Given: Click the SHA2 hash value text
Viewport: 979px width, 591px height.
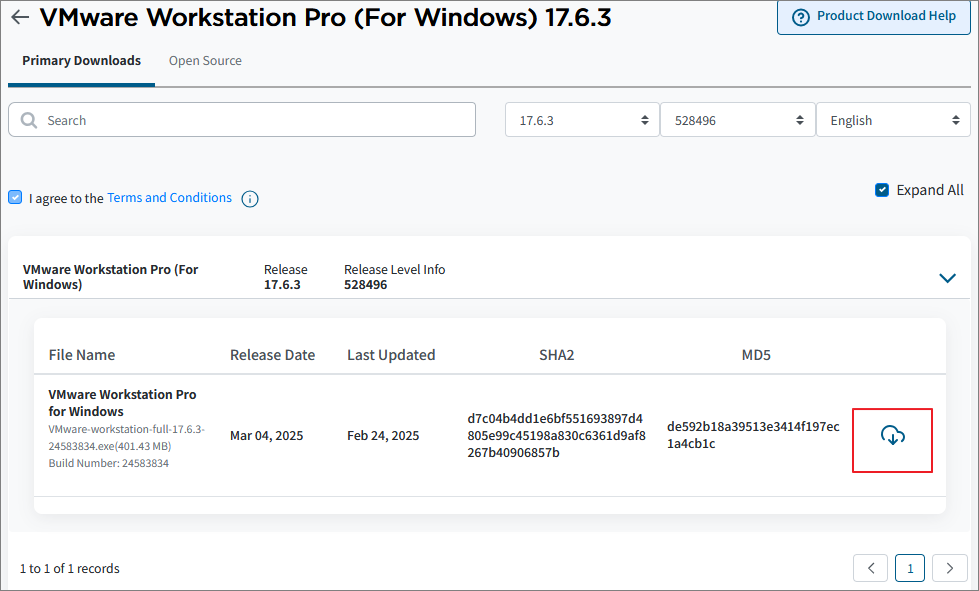Looking at the screenshot, I should click(x=556, y=435).
